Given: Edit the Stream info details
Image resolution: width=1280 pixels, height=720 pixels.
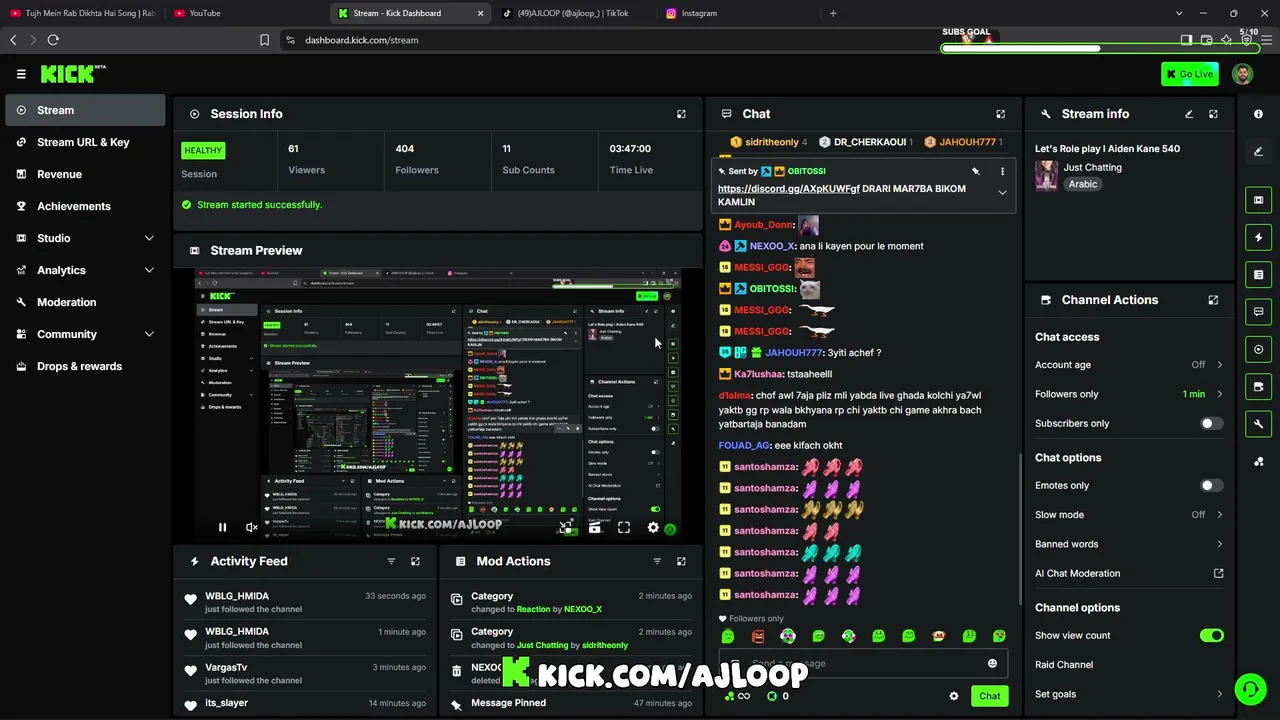Looking at the screenshot, I should 1189,114.
